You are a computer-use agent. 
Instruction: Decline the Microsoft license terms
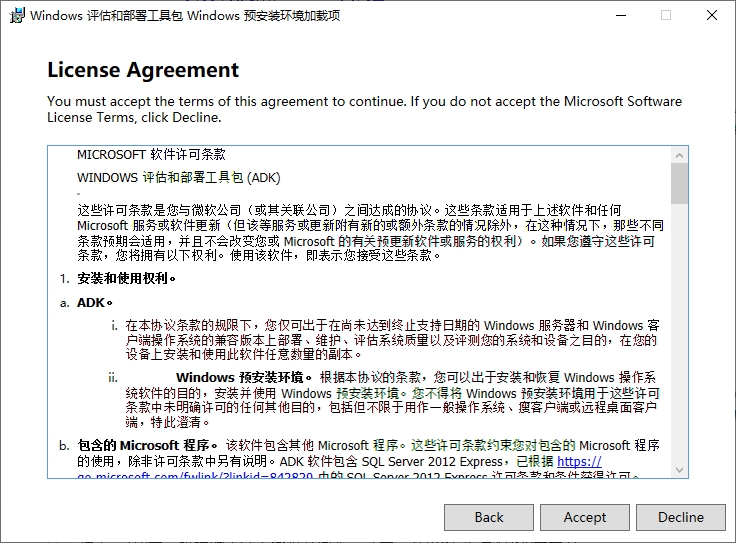coord(681,517)
